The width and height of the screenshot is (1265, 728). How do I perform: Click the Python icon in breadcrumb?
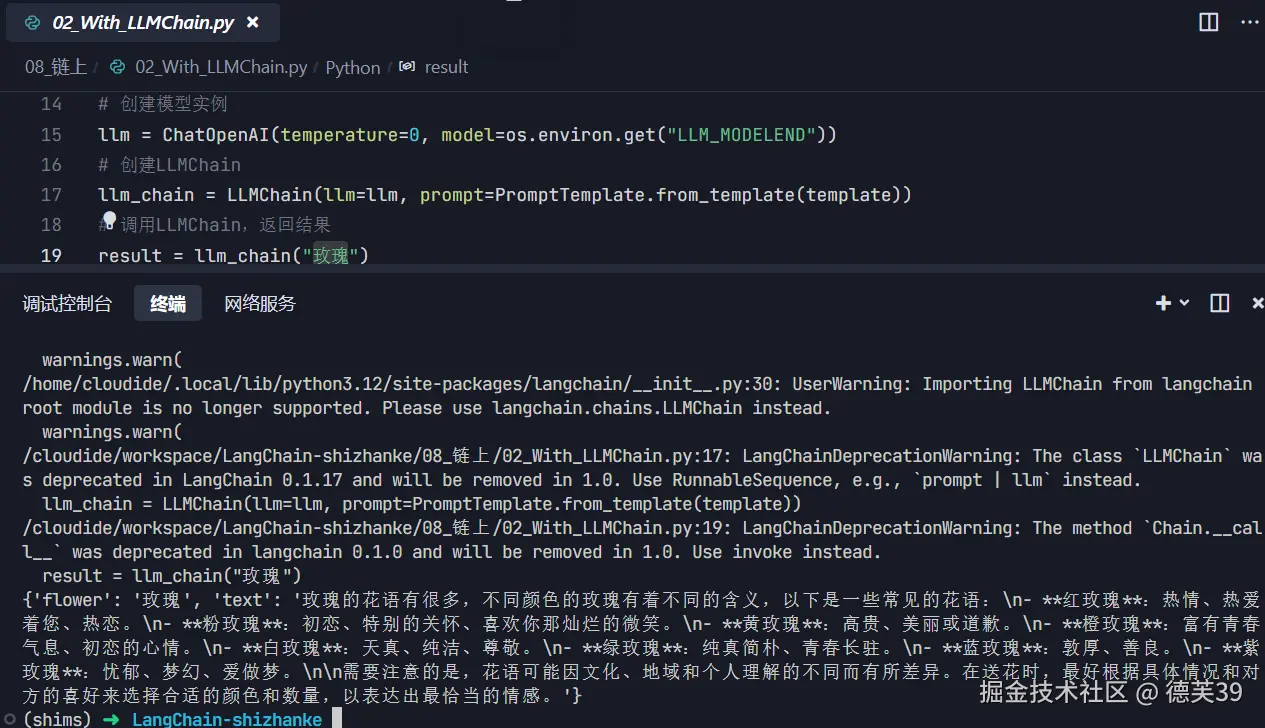tap(118, 67)
